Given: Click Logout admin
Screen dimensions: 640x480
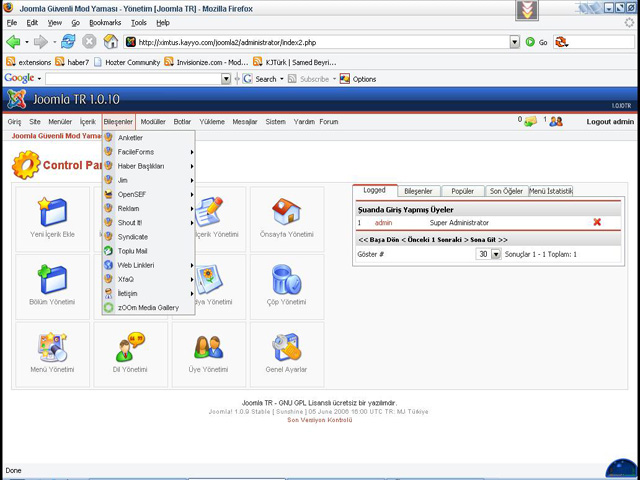Looking at the screenshot, I should pyautogui.click(x=610, y=122).
